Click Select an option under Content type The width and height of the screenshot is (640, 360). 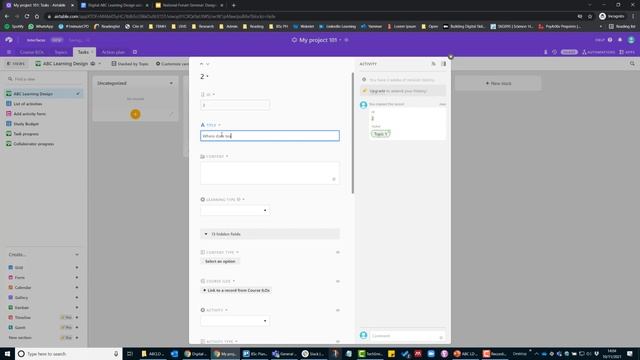pos(220,261)
